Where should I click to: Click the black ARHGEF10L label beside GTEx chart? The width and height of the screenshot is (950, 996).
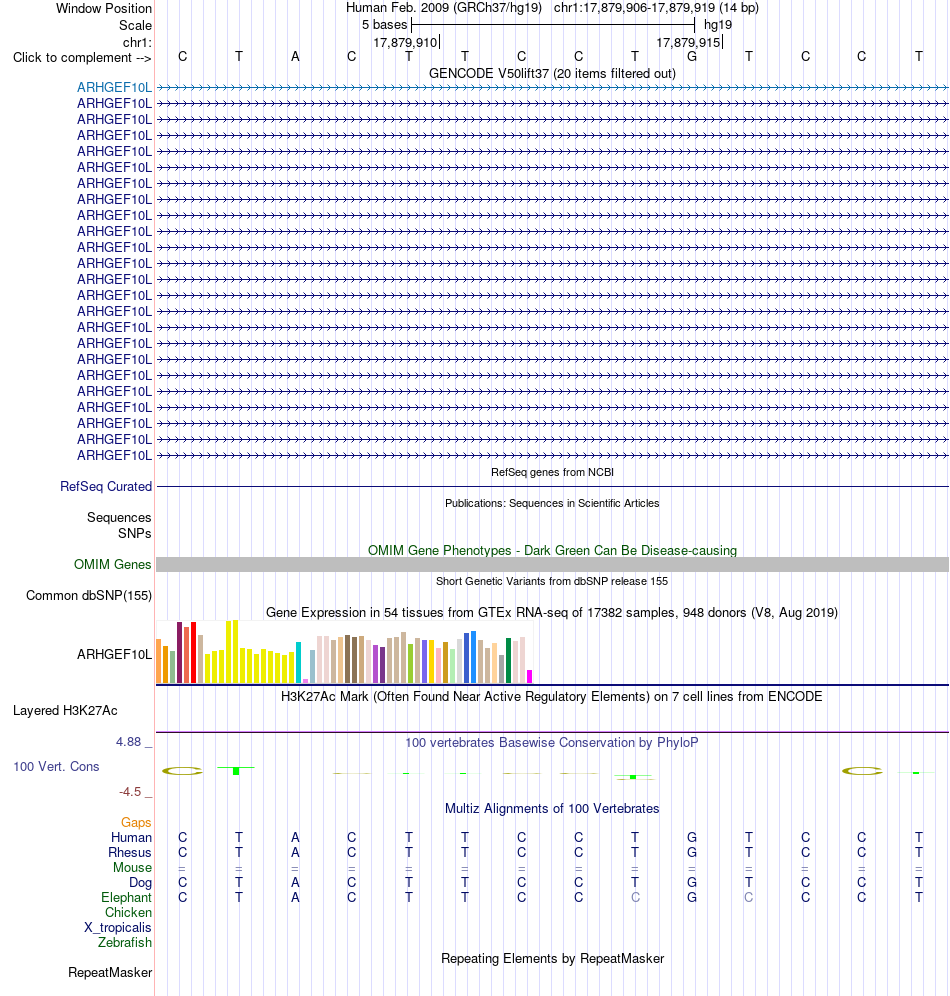(x=114, y=654)
